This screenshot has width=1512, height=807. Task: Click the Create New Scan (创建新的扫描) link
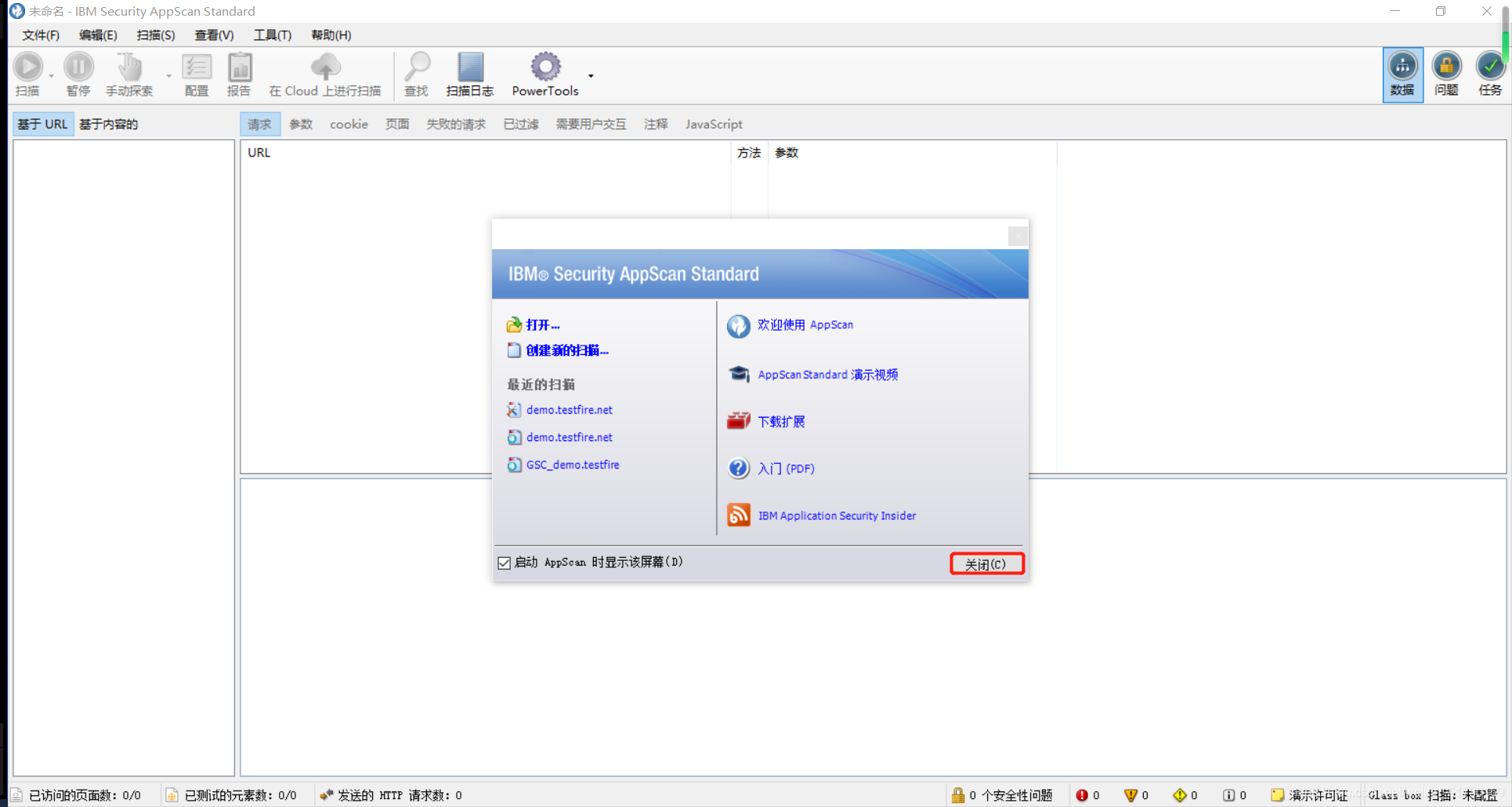coord(567,350)
